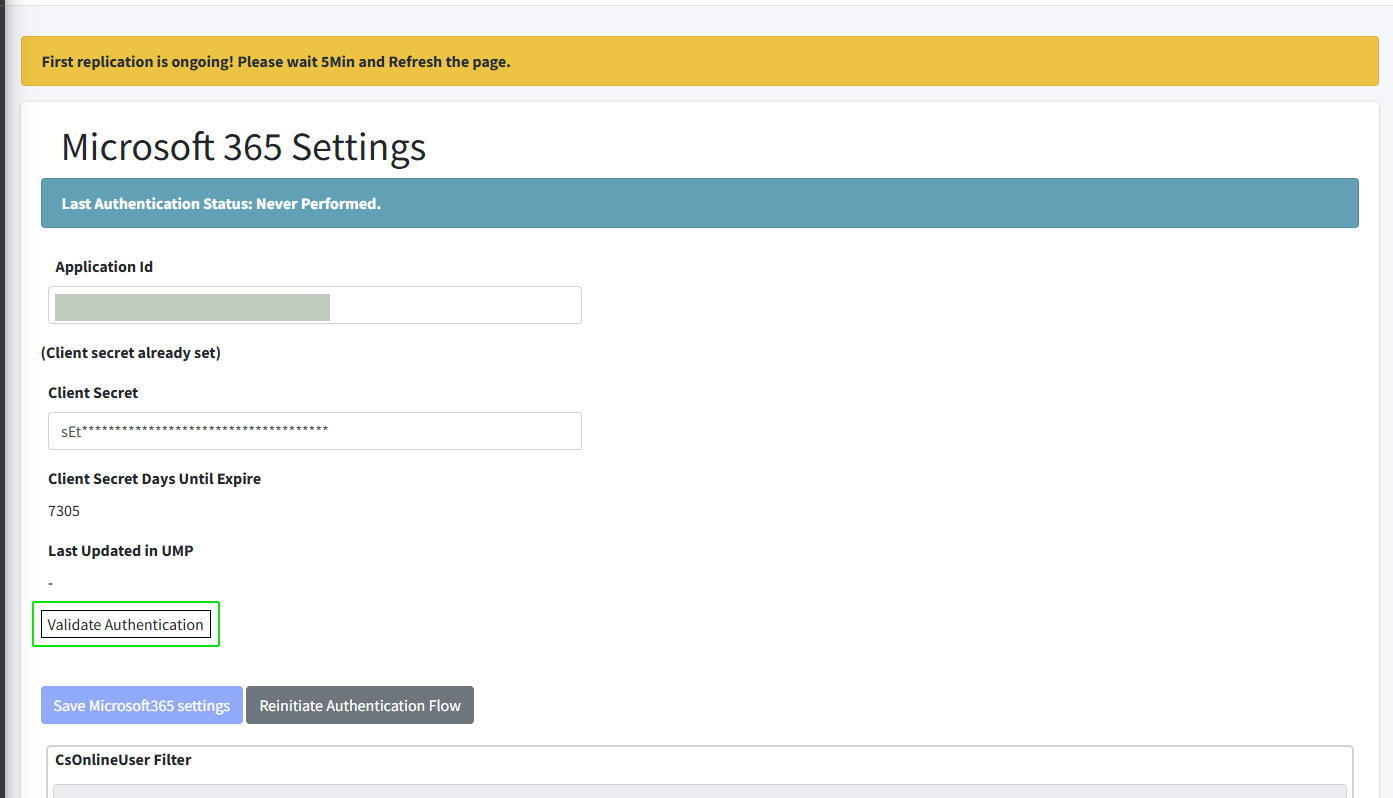Select the 'Client Secret' label
This screenshot has width=1393, height=798.
click(93, 393)
